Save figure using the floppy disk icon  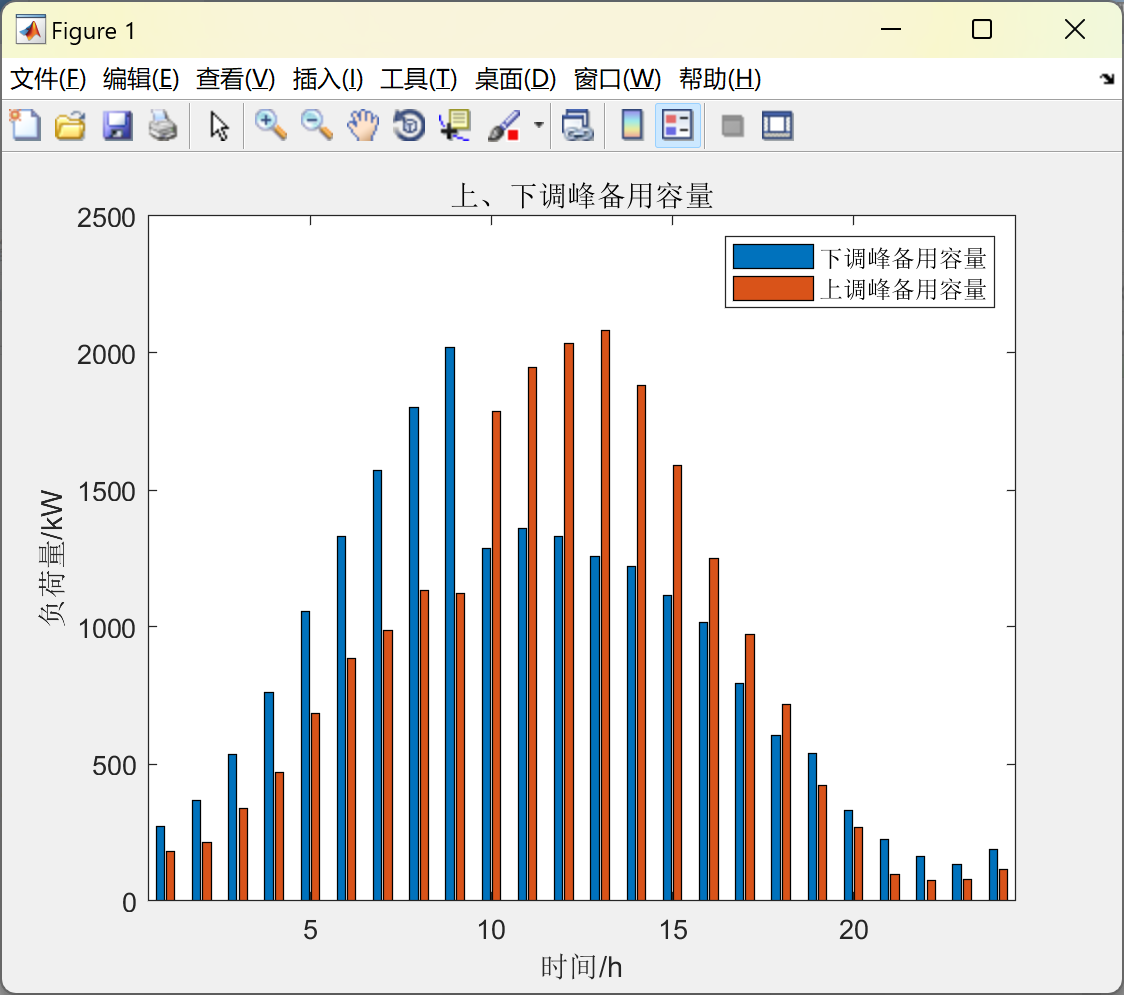pos(117,125)
